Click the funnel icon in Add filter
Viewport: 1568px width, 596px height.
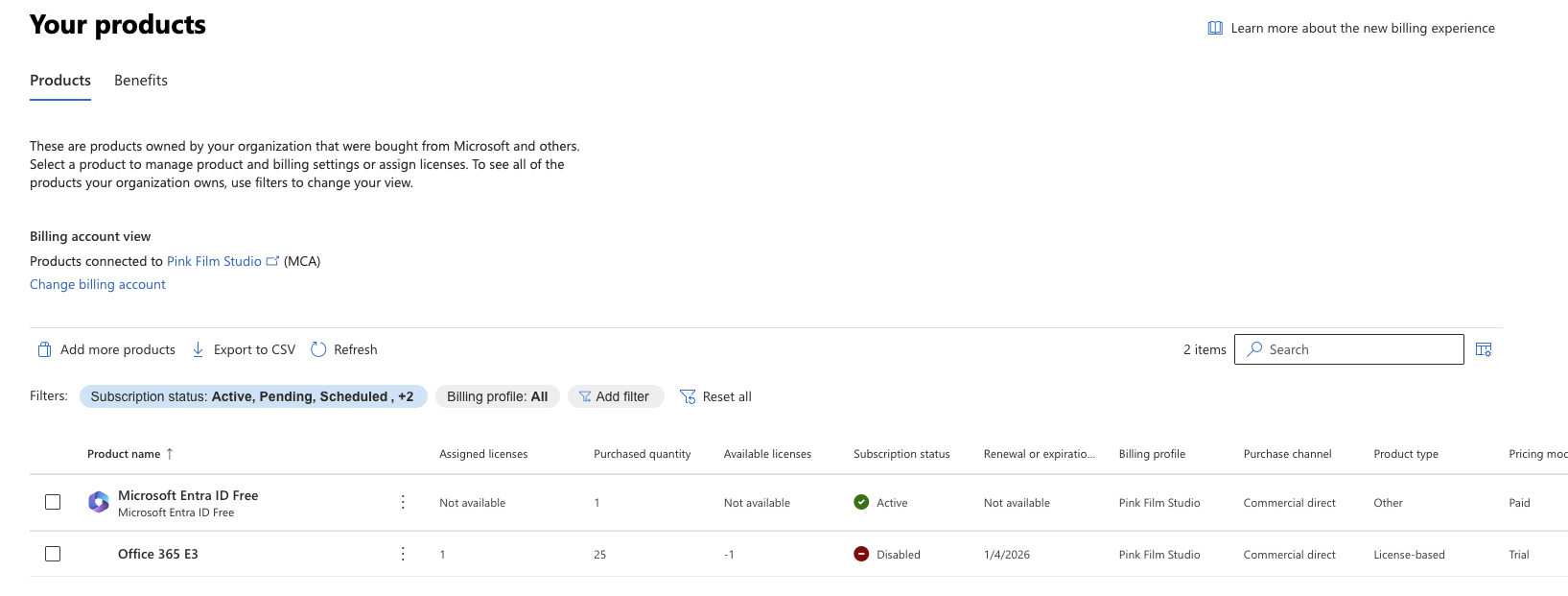click(585, 396)
